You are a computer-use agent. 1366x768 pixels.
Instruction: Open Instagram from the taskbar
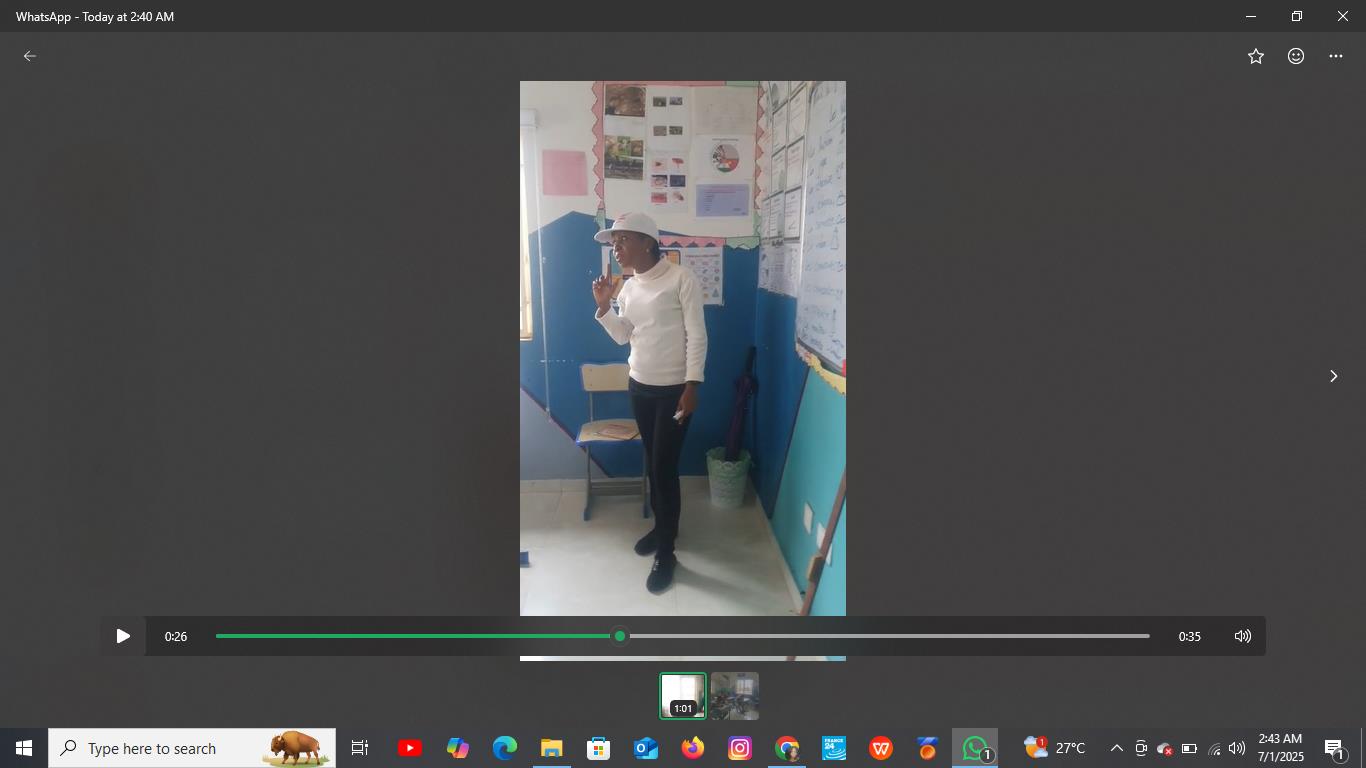tap(740, 748)
